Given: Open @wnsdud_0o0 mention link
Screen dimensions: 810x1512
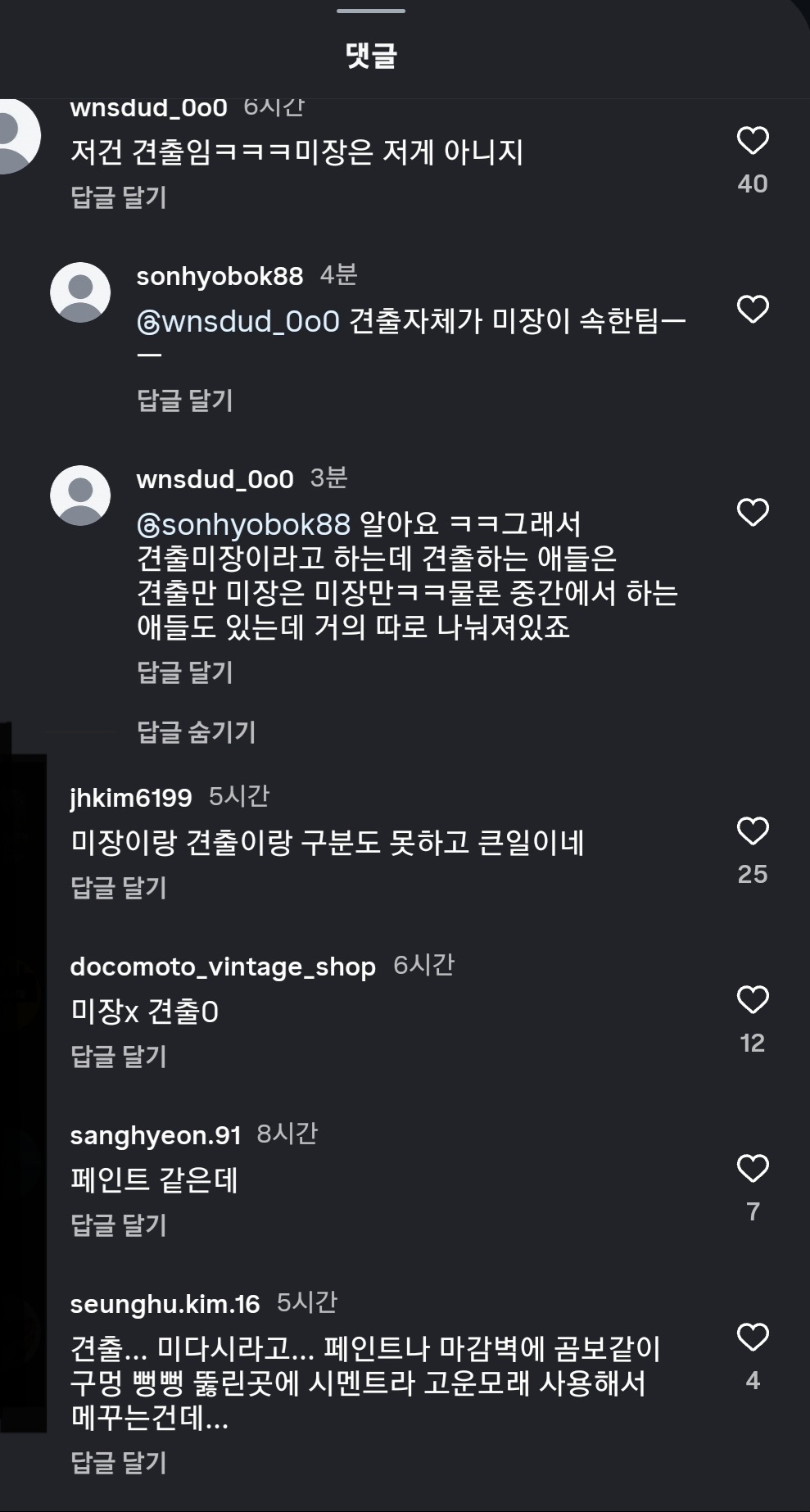Looking at the screenshot, I should point(238,321).
